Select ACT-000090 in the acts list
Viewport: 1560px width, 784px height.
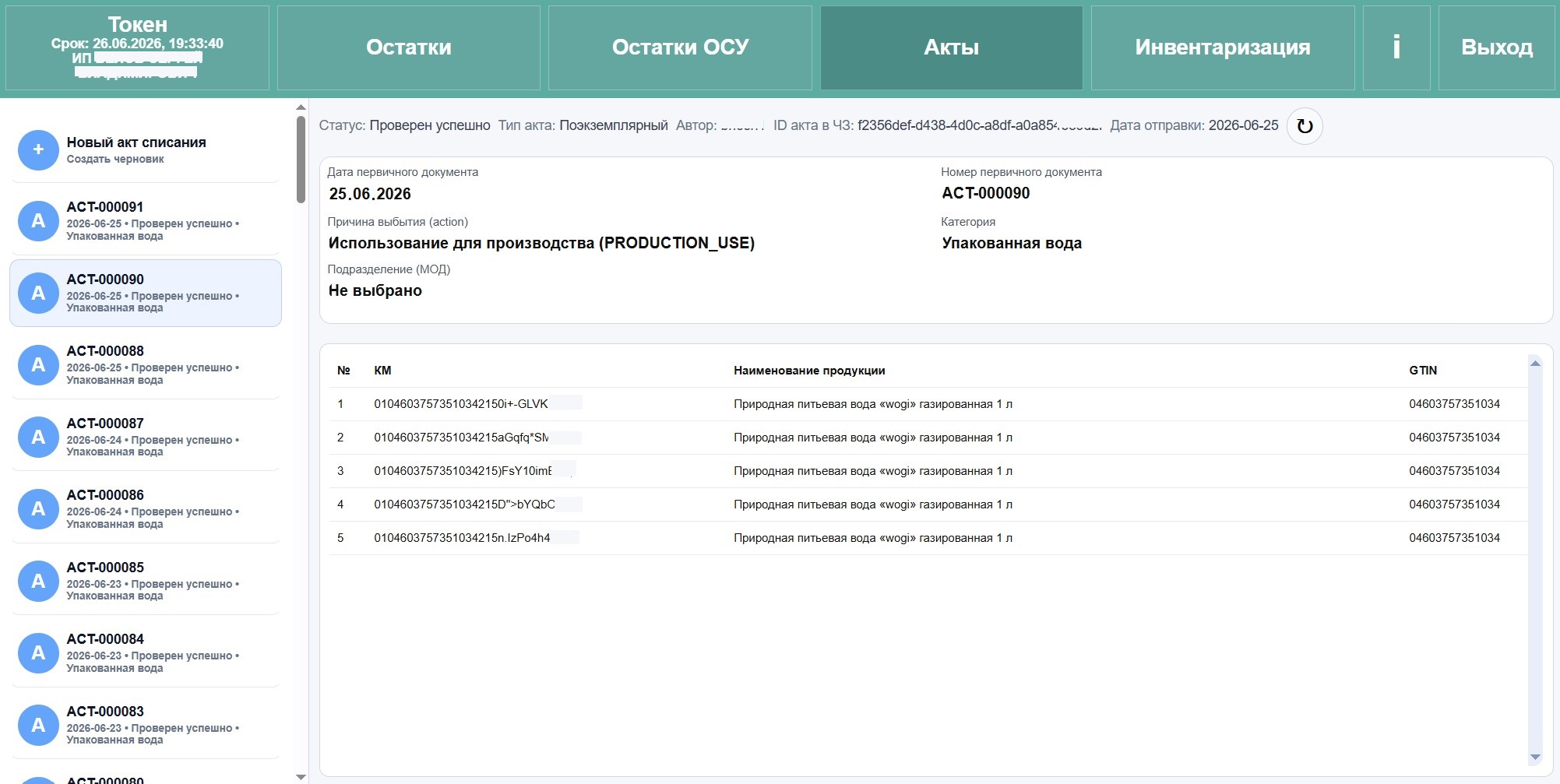146,293
